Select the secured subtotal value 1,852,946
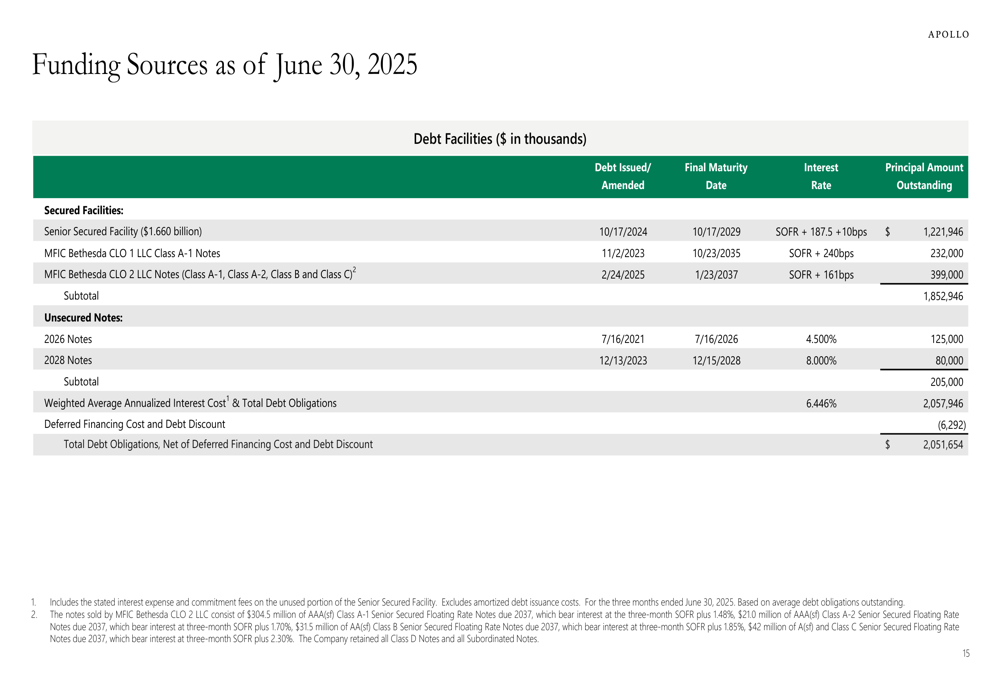Image resolution: width=1000 pixels, height=685 pixels. (x=943, y=296)
